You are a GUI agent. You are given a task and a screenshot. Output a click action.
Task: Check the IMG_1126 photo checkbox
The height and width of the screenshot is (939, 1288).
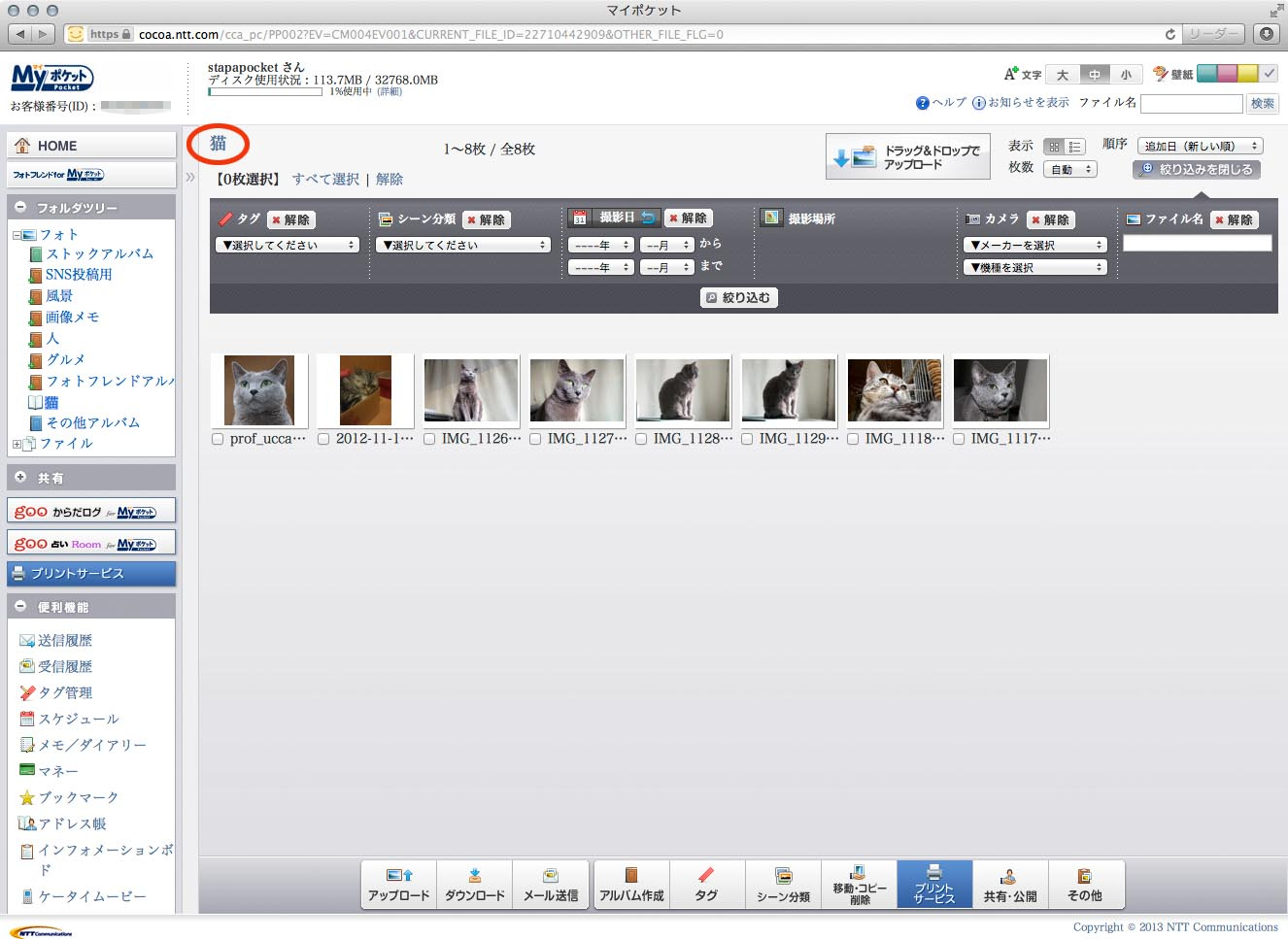tap(430, 439)
